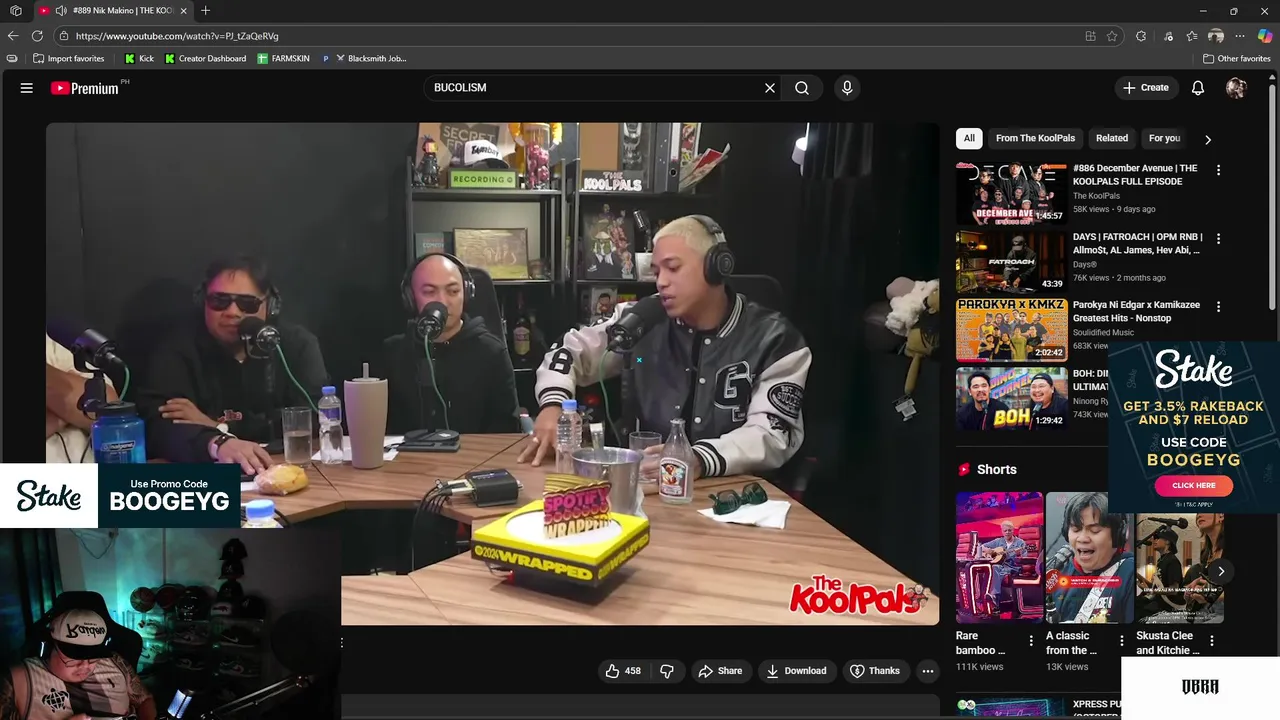1280x720 pixels.
Task: Download the video
Action: [x=796, y=671]
